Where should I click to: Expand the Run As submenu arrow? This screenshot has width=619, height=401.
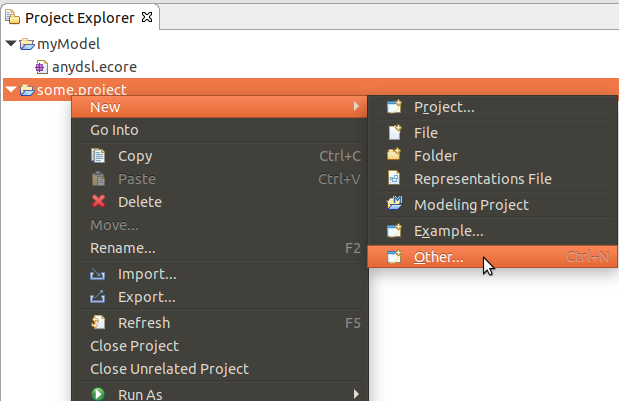coord(356,395)
